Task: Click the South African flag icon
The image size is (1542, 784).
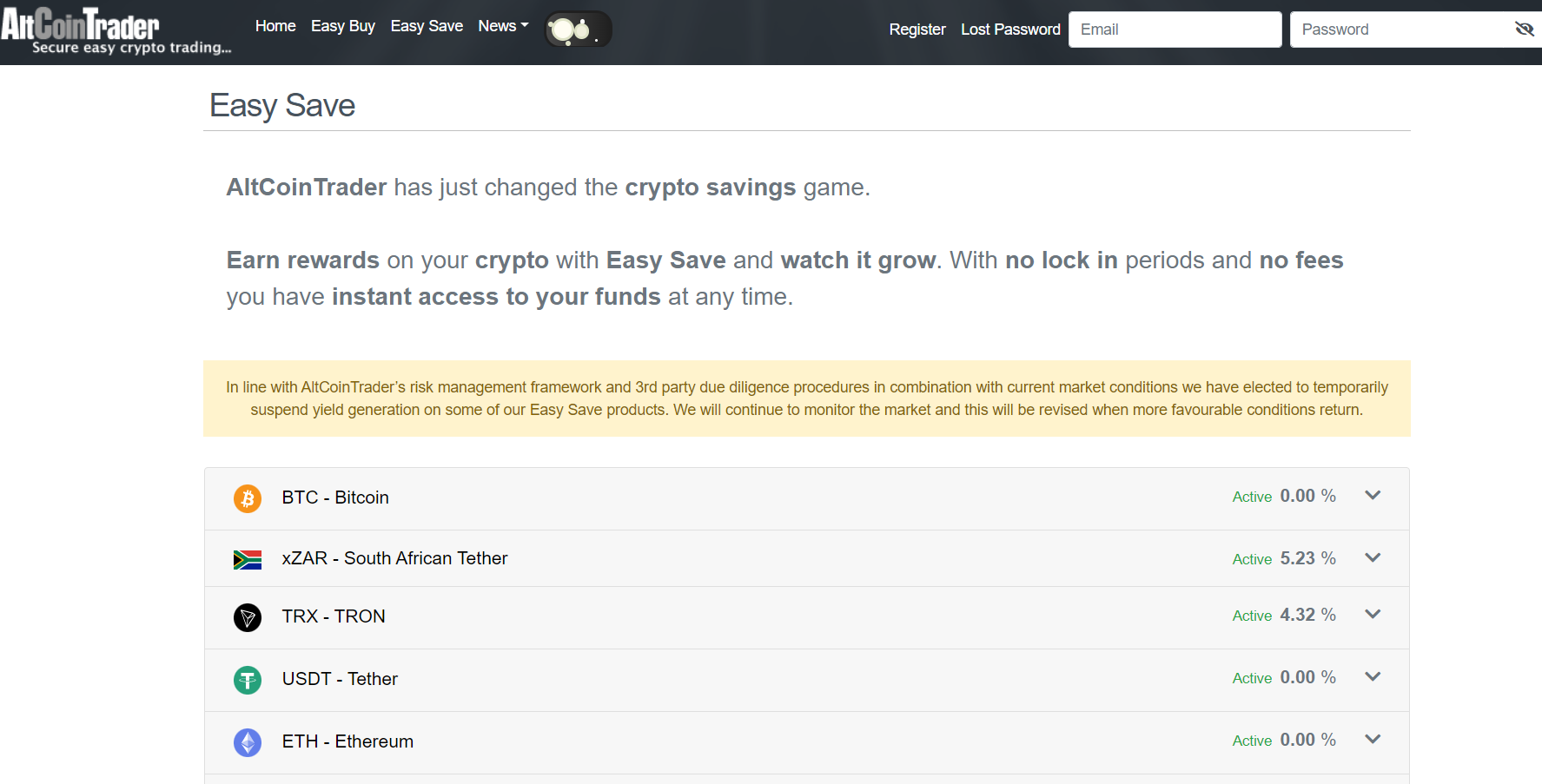Action: (248, 560)
